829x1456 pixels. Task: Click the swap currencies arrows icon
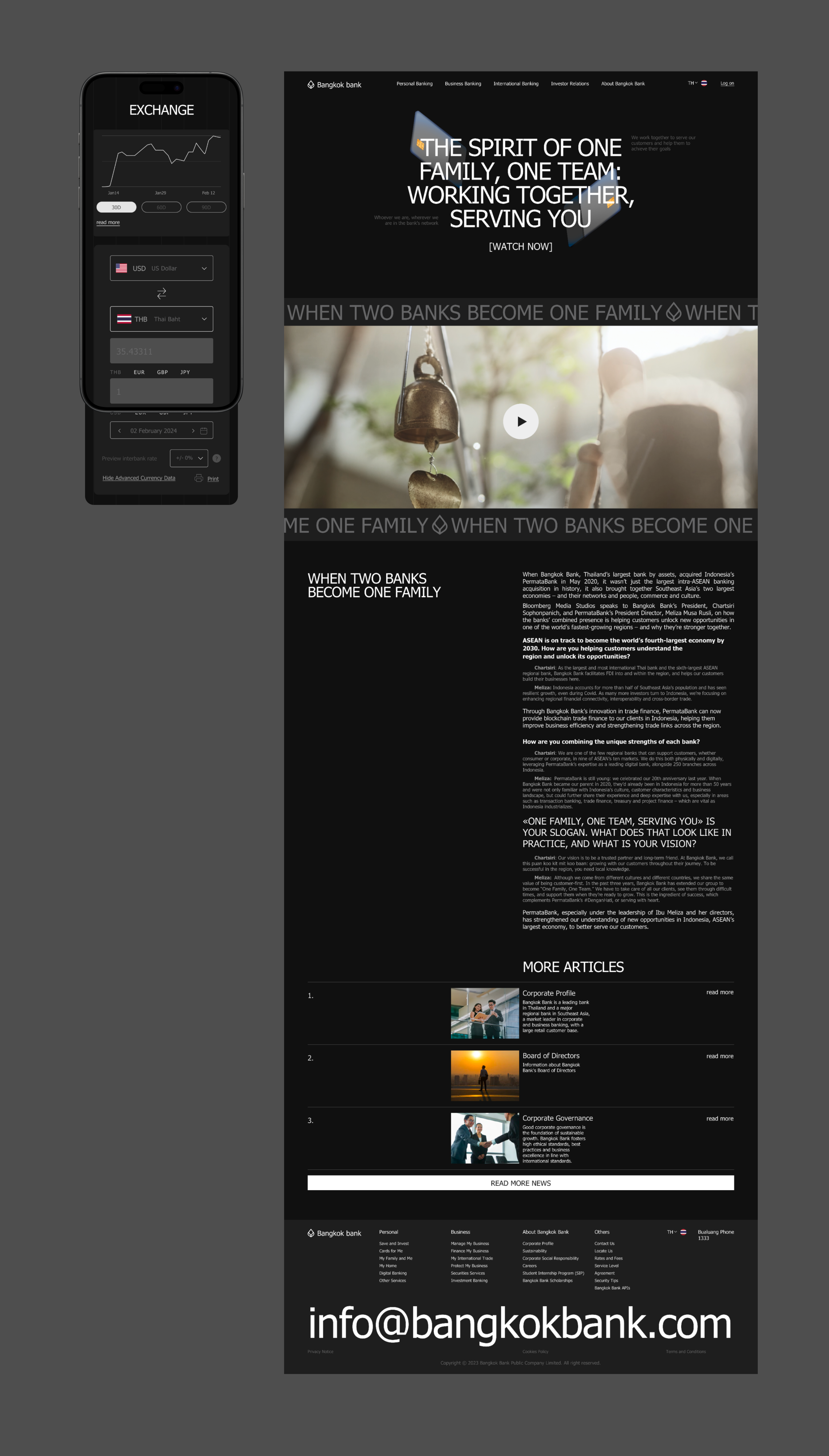point(162,293)
